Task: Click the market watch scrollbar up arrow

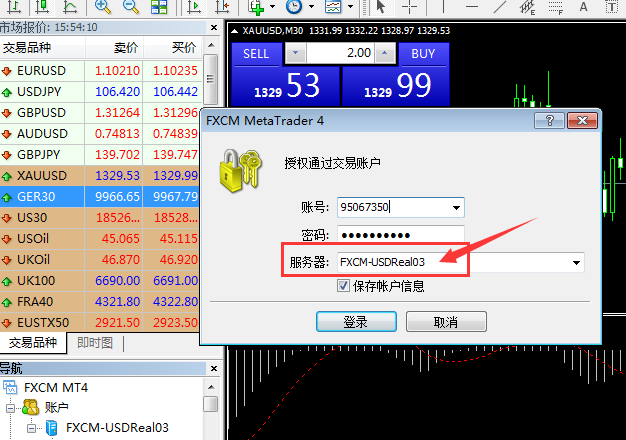Action: pos(211,45)
